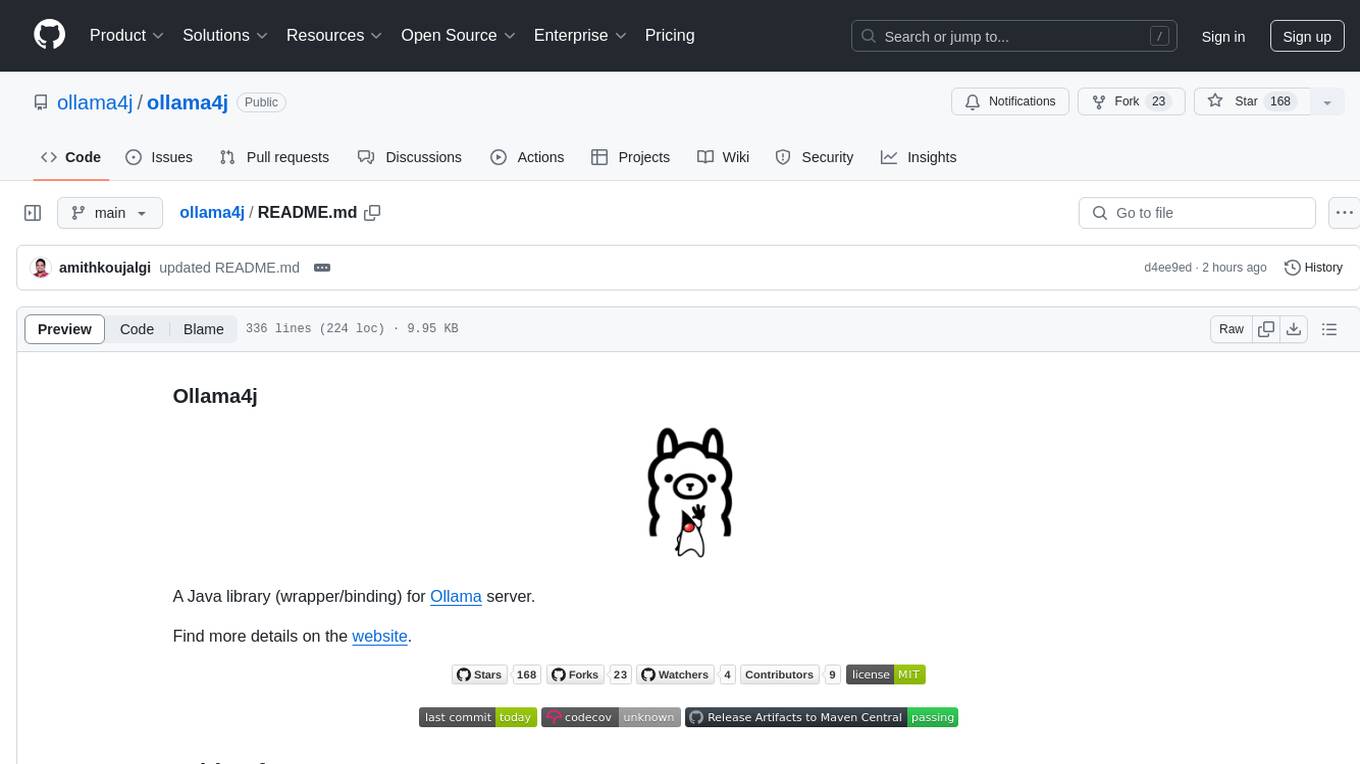Screen dimensions: 1360x764
Task: Expand the file tree side panel
Action: (x=33, y=213)
